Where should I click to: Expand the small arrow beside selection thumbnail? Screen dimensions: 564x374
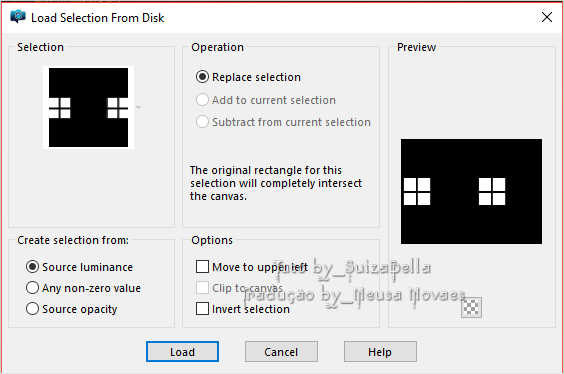point(138,107)
